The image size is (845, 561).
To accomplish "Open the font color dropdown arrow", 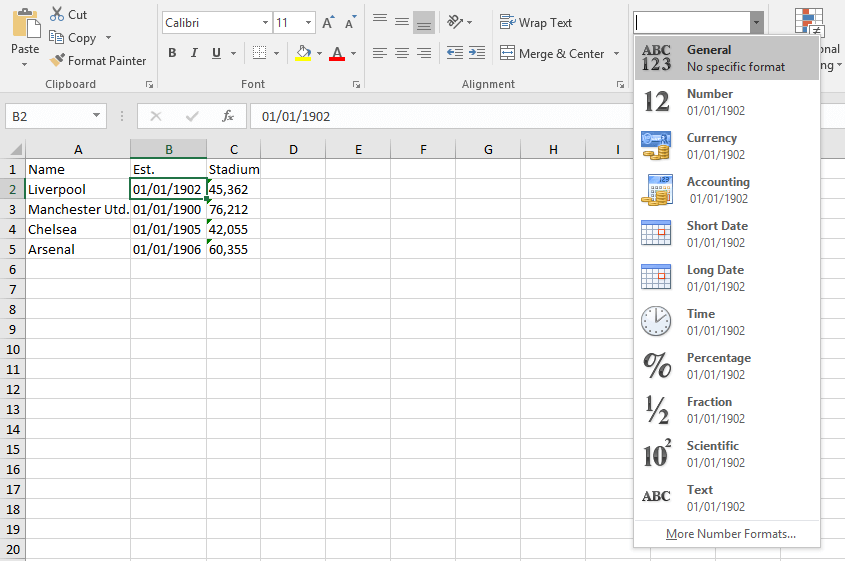I will tap(354, 53).
